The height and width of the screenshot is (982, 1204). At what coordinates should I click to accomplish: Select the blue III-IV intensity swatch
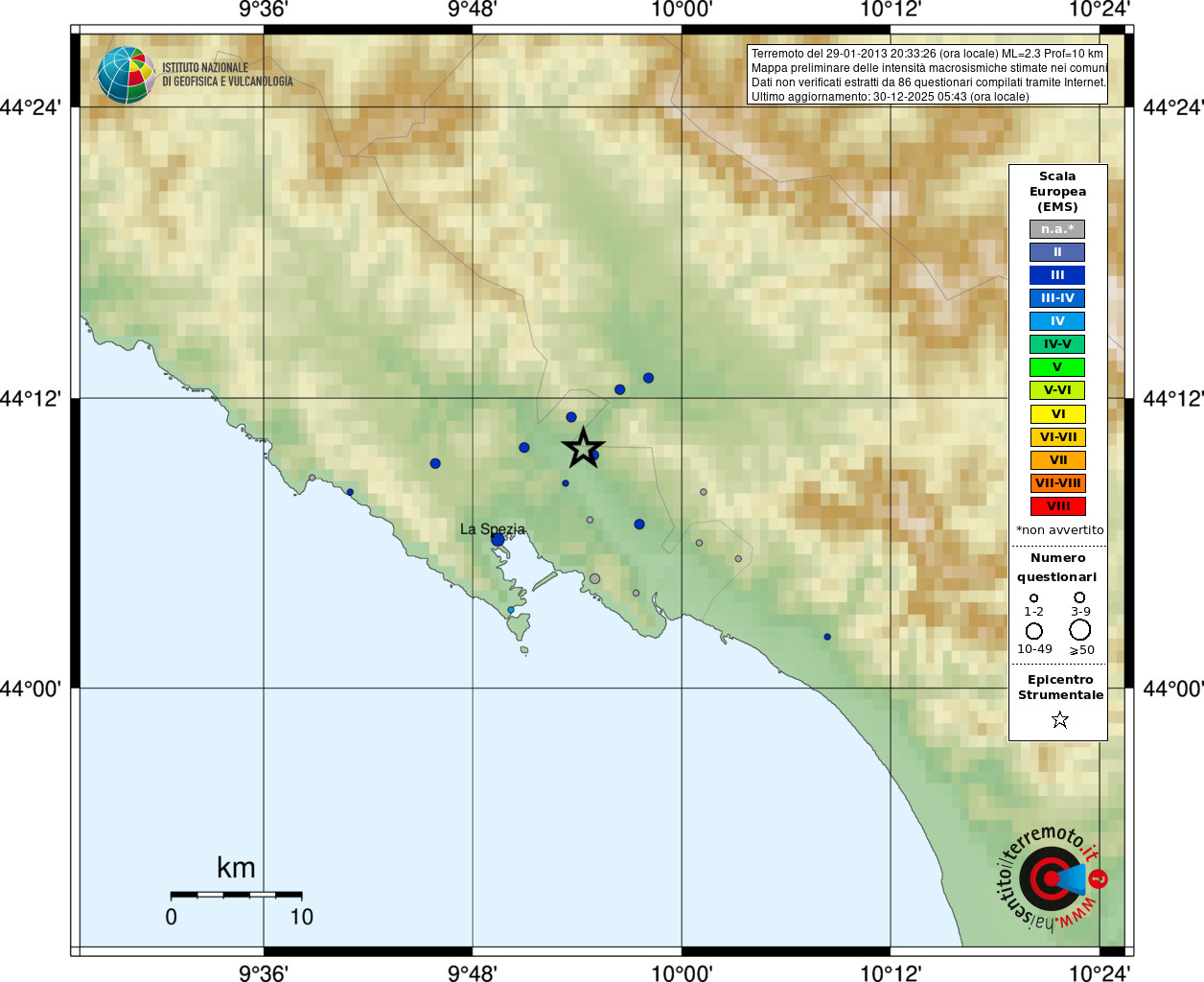[1057, 298]
